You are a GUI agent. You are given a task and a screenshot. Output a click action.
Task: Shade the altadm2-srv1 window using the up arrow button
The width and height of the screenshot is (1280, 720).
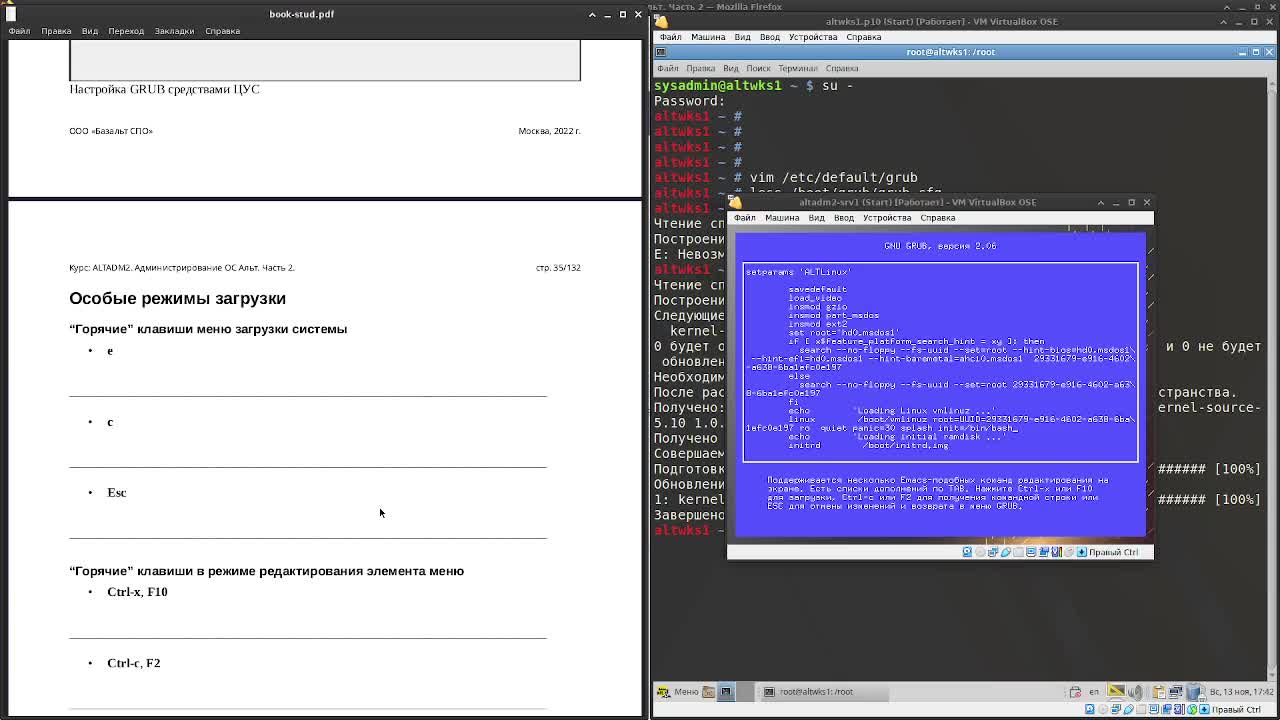click(x=1101, y=202)
